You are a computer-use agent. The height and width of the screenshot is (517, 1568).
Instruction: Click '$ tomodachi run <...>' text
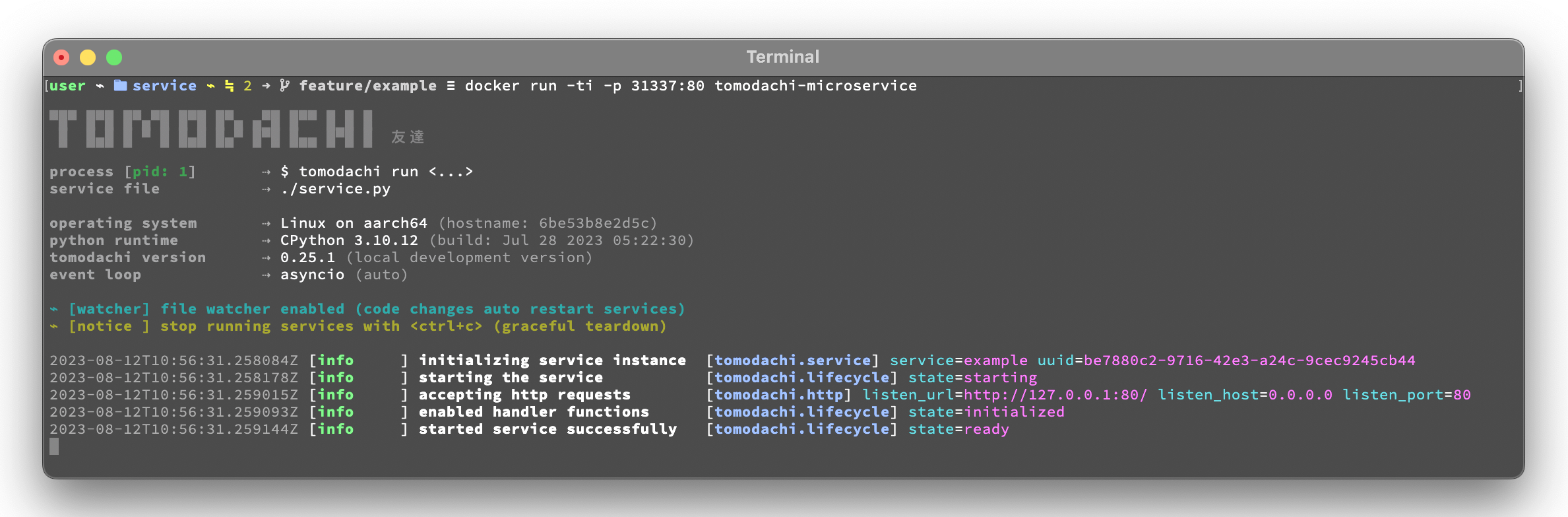tap(377, 172)
